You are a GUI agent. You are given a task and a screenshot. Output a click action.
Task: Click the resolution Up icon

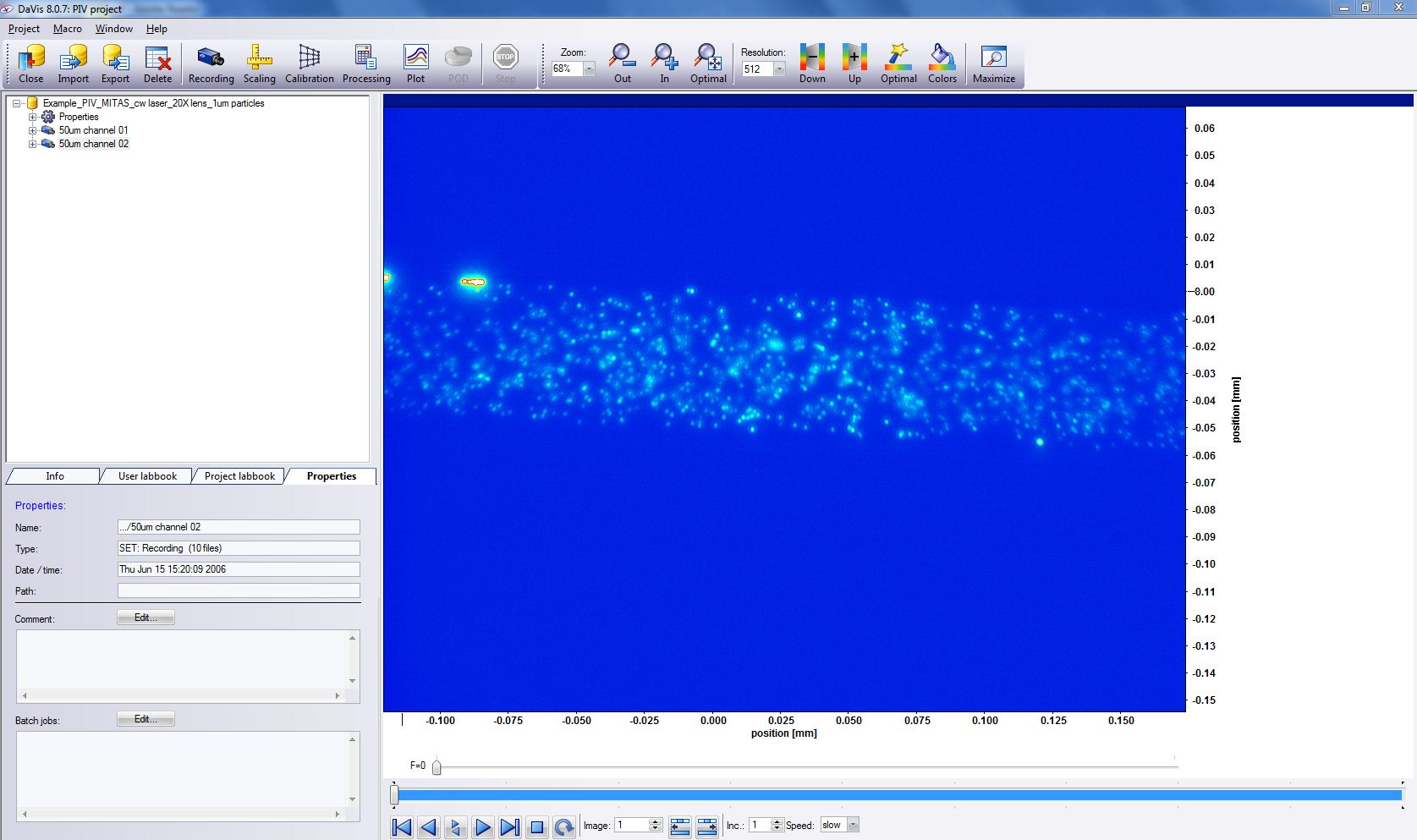(854, 65)
